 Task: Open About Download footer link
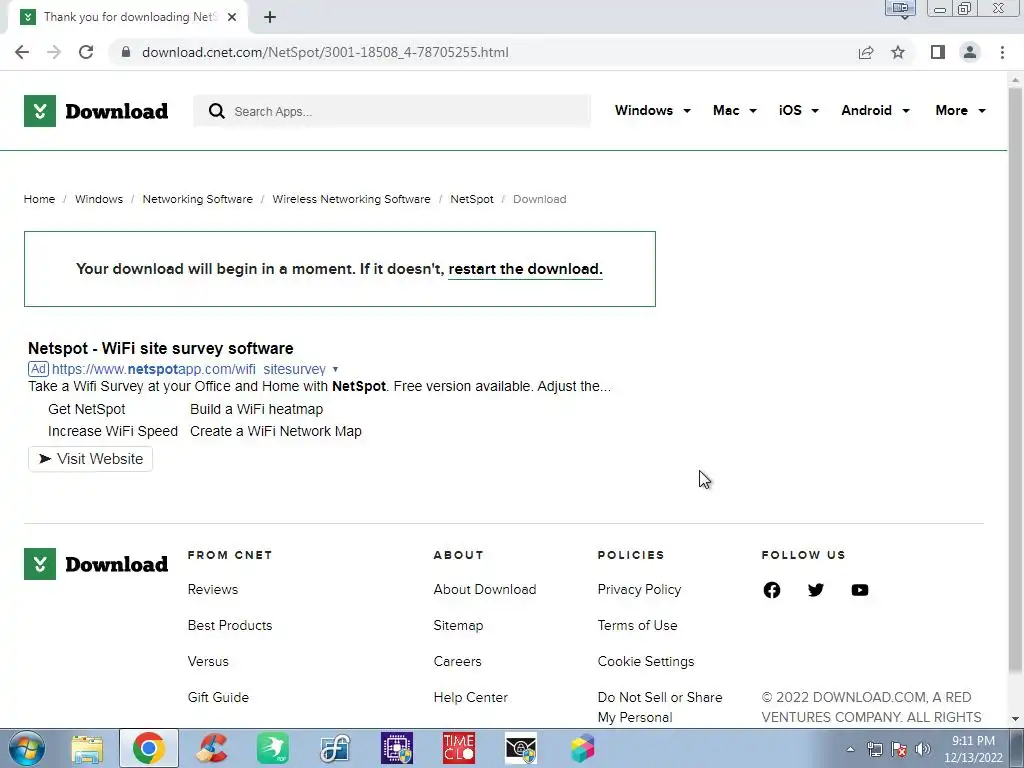[485, 590]
